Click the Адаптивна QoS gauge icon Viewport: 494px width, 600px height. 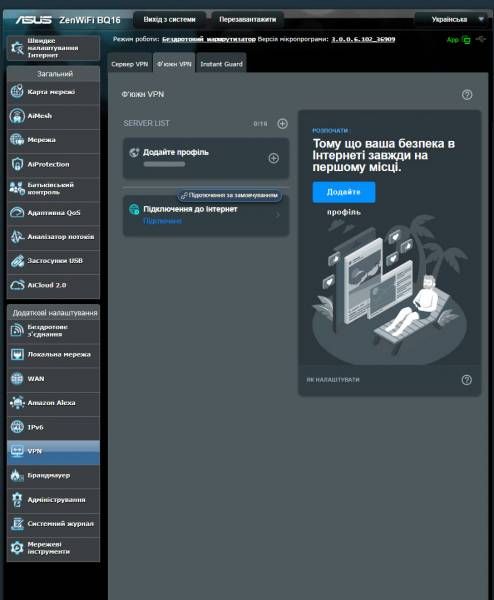[17, 212]
